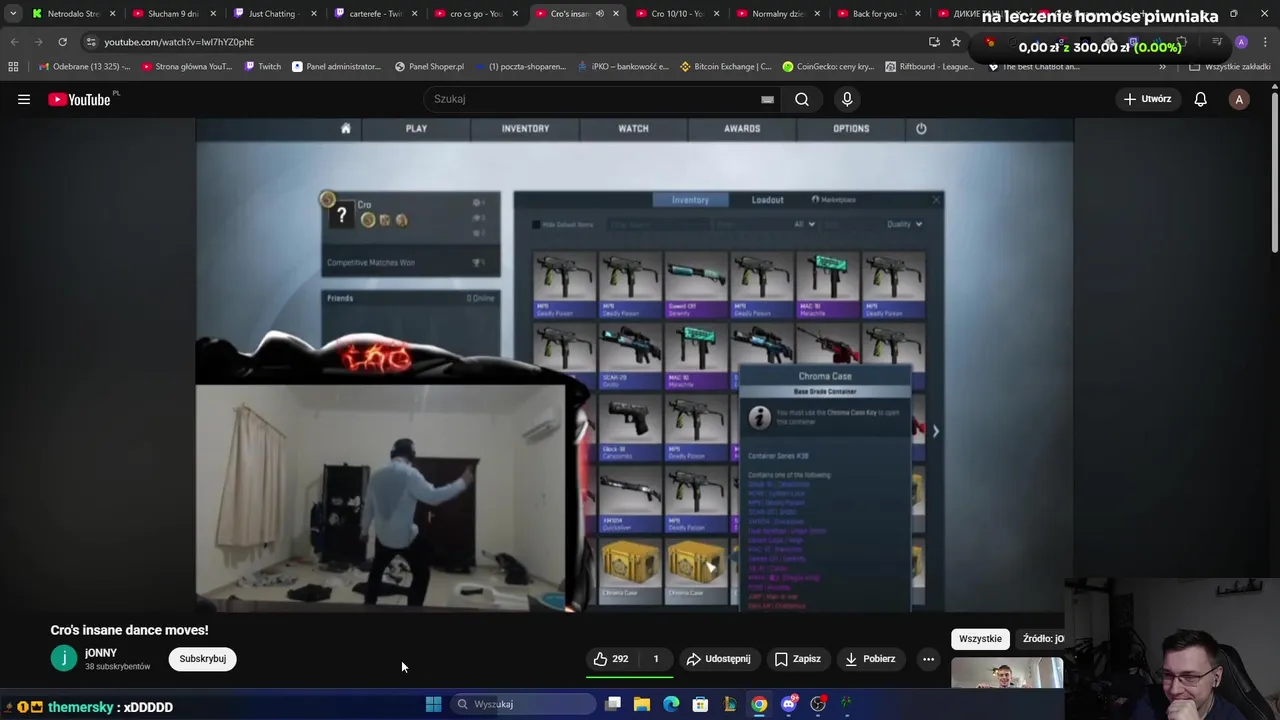1280x720 pixels.
Task: Mute the Cro's insane tab audio icon
Action: point(600,14)
